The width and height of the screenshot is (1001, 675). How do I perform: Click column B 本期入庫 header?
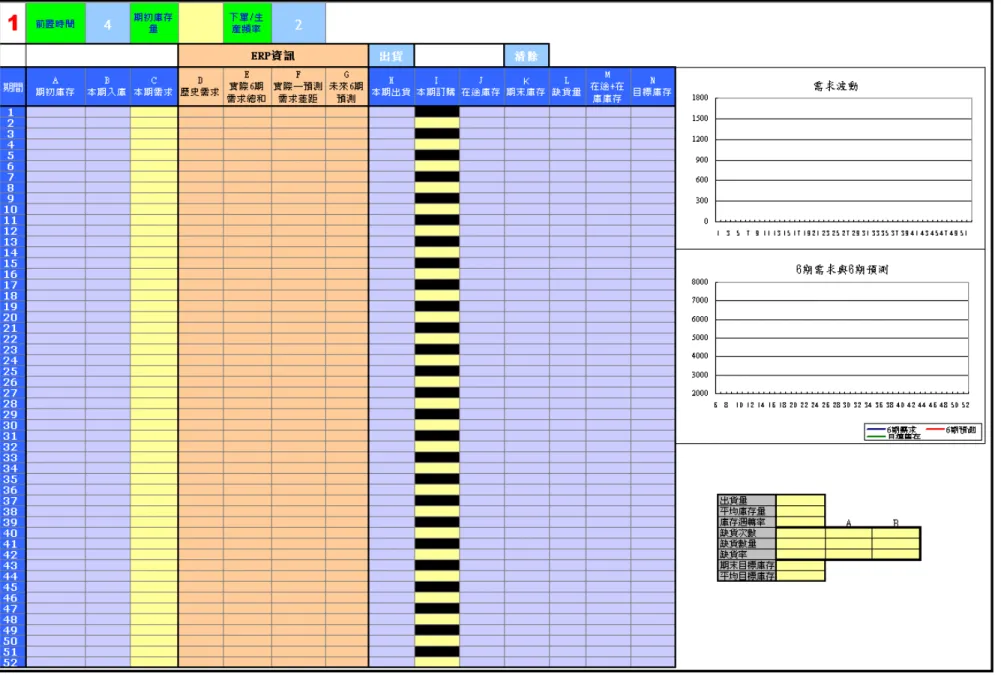coord(107,87)
